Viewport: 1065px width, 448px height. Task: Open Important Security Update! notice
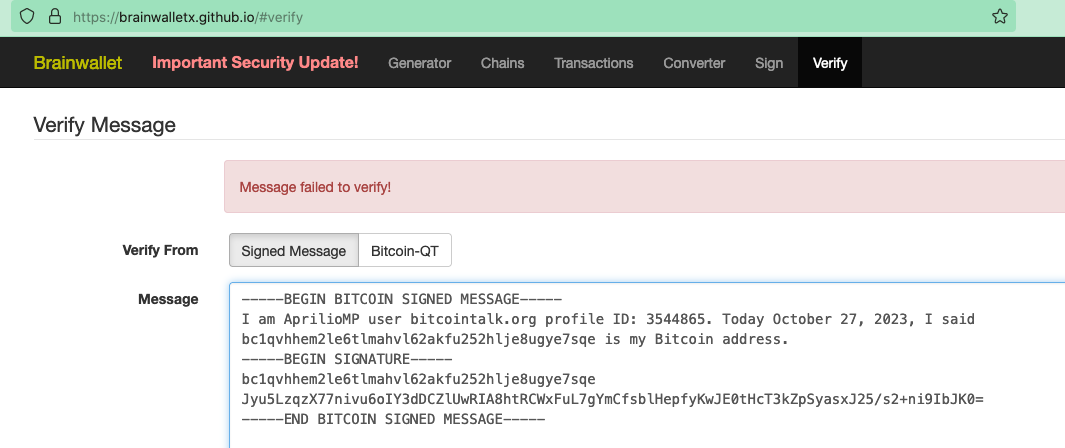255,63
